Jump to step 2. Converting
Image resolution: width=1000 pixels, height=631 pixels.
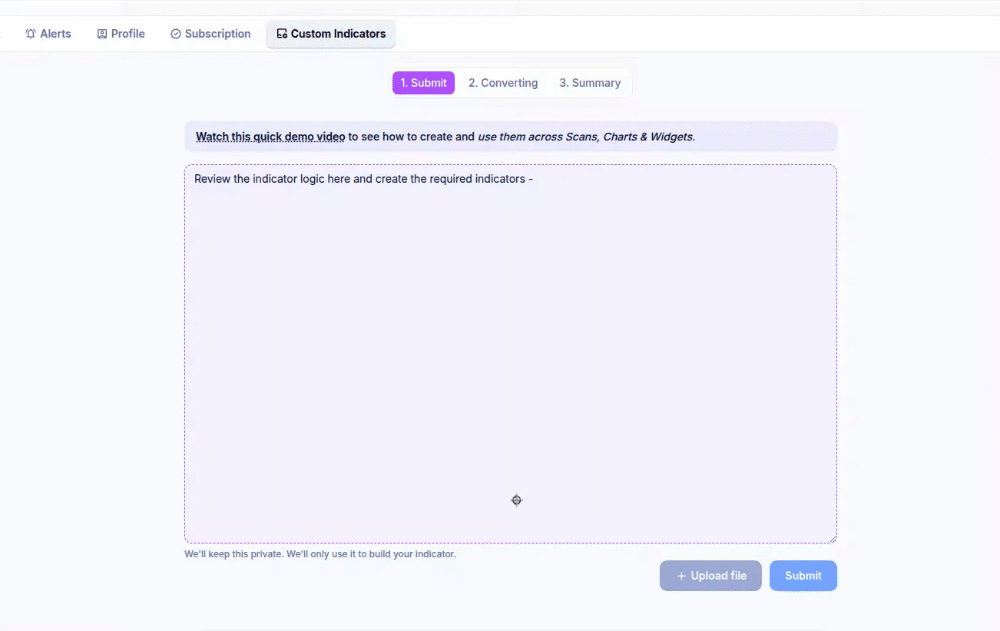click(503, 83)
